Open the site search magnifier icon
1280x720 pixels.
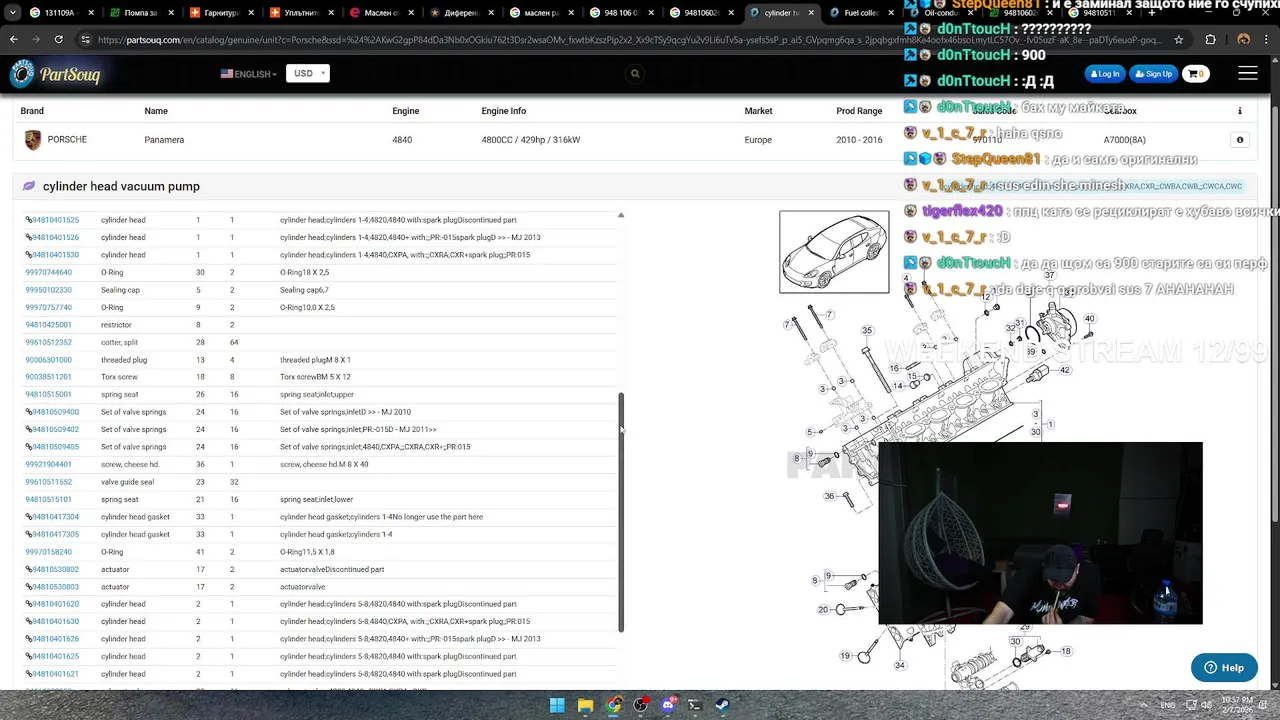(x=635, y=74)
